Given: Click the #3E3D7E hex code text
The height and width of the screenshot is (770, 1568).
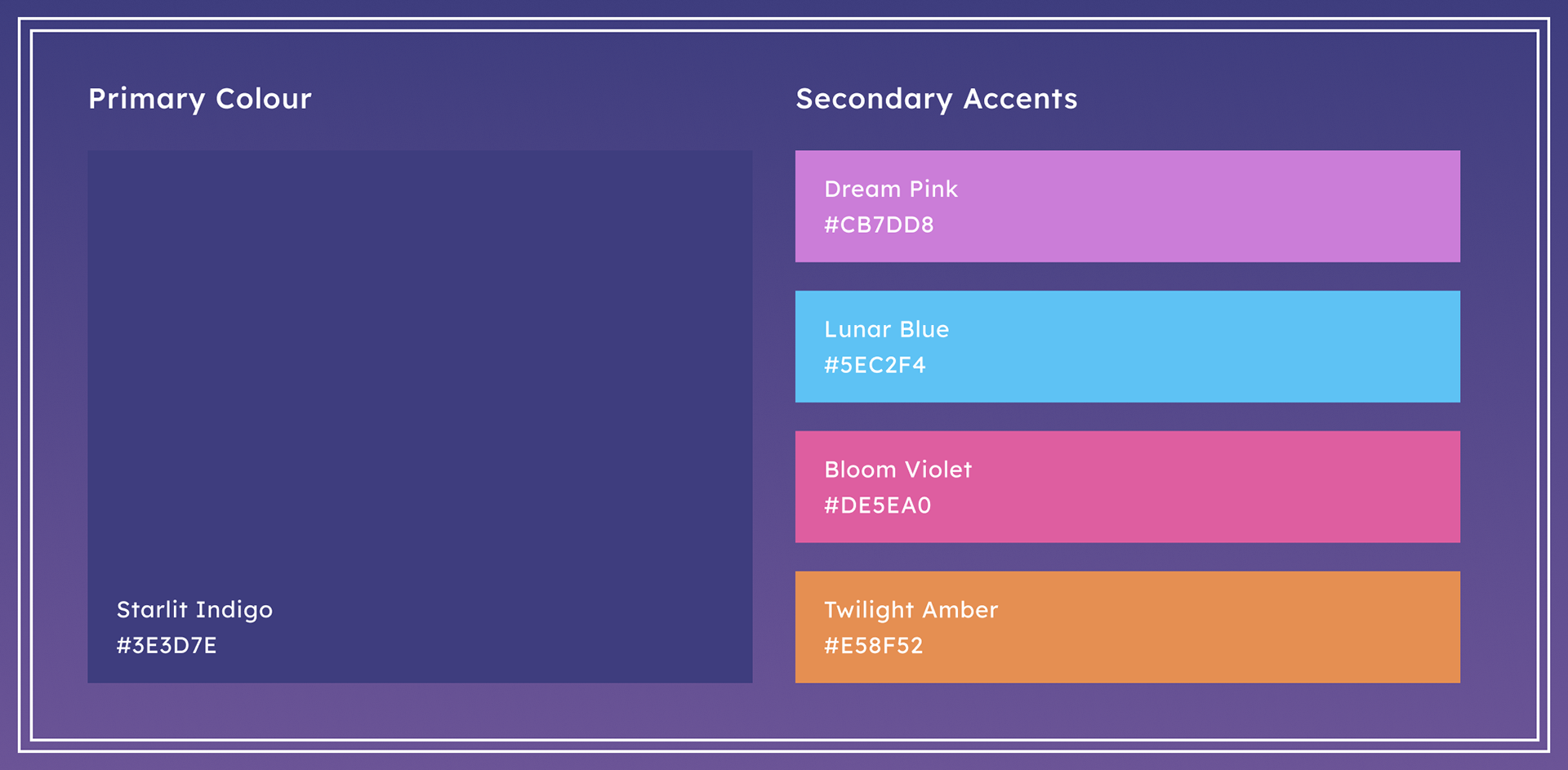Looking at the screenshot, I should (x=167, y=645).
